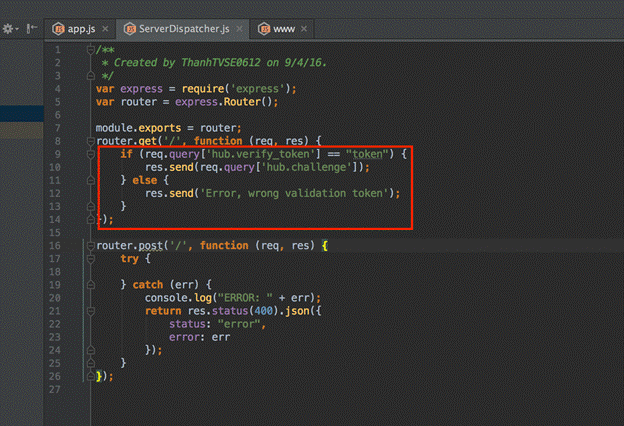Switch to the www tab
624x426 pixels.
(284, 29)
